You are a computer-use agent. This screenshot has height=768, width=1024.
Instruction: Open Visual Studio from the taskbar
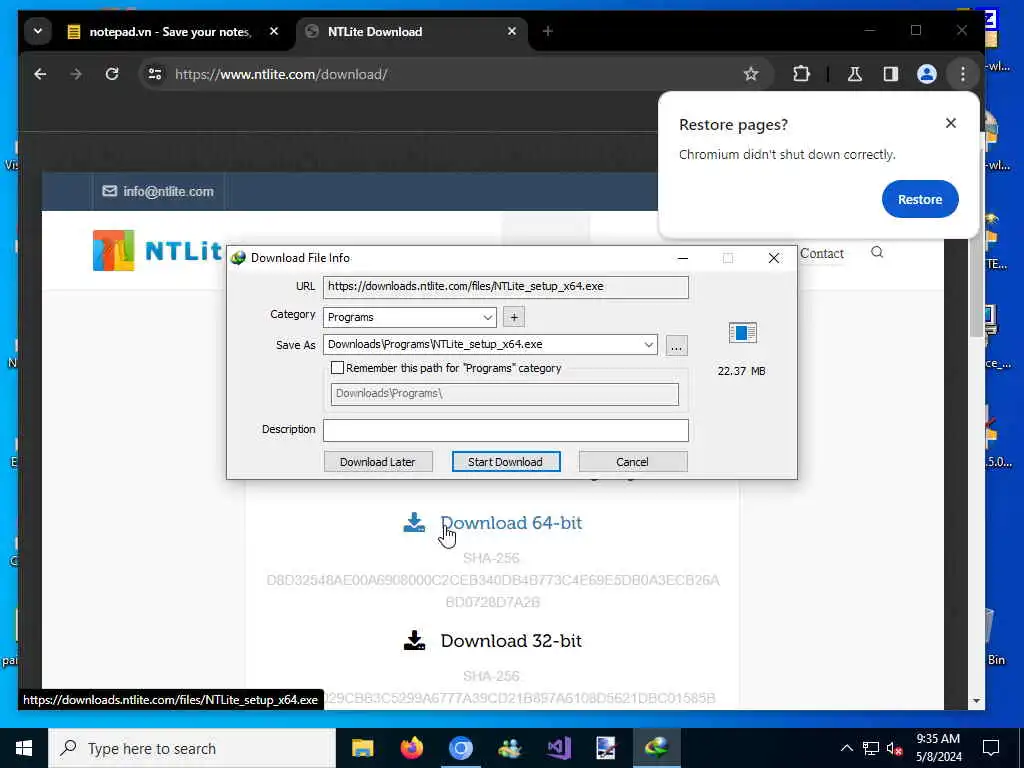pos(559,748)
